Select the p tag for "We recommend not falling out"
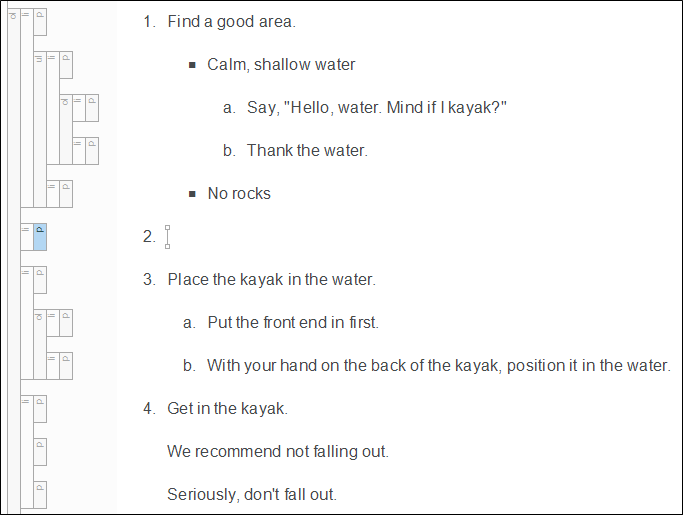Screen dimensions: 683x515 (40, 451)
